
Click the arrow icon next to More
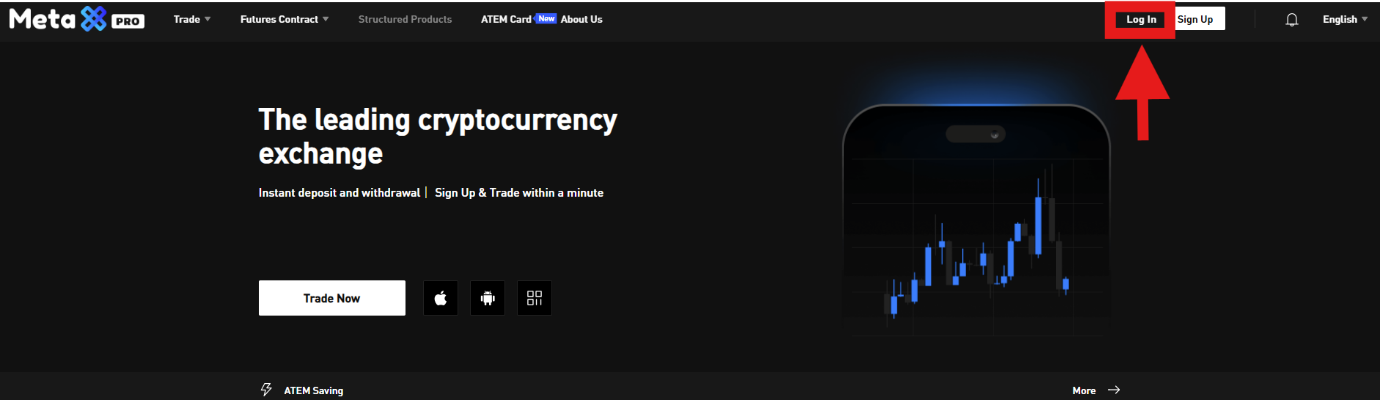click(1113, 390)
